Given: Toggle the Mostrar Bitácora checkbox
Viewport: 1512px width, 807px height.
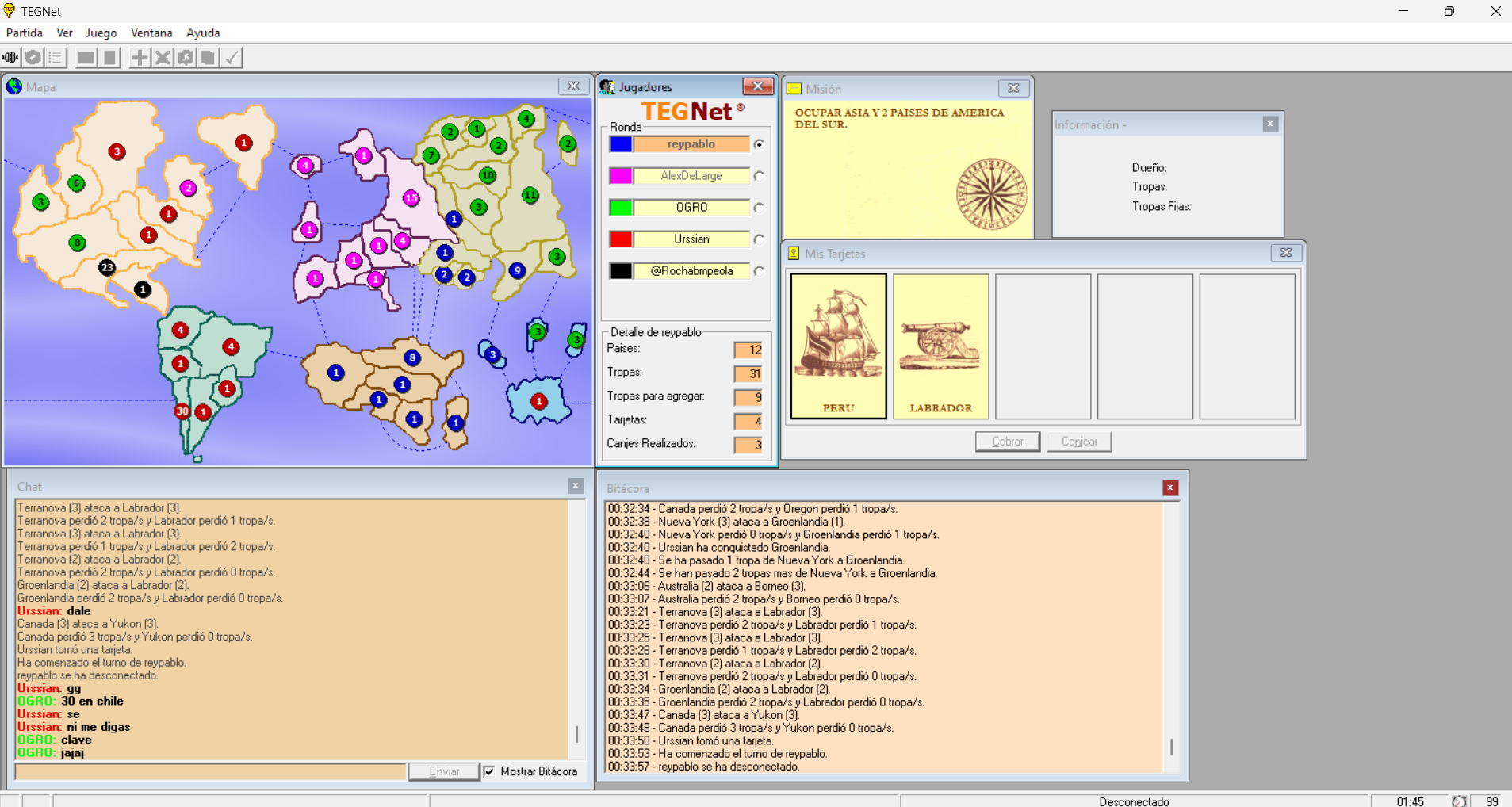Looking at the screenshot, I should 489,771.
